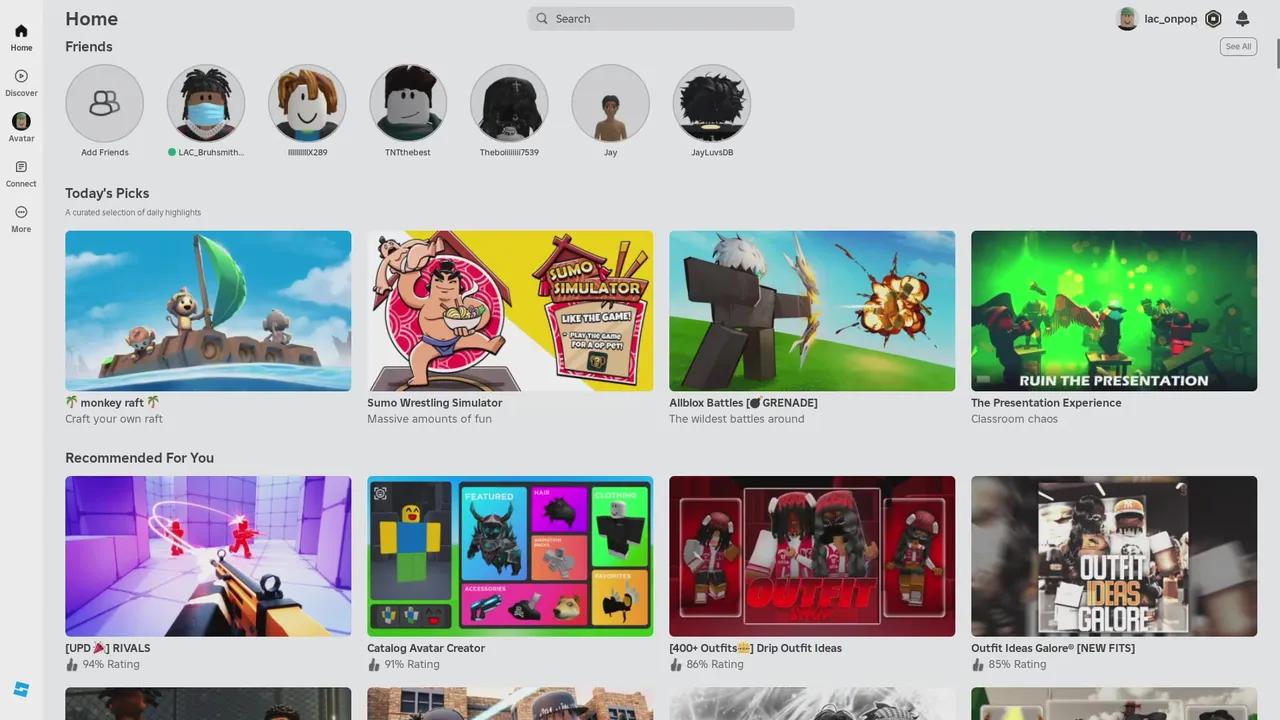Open the notifications bell
Screen dimensions: 1280x720
point(1242,19)
